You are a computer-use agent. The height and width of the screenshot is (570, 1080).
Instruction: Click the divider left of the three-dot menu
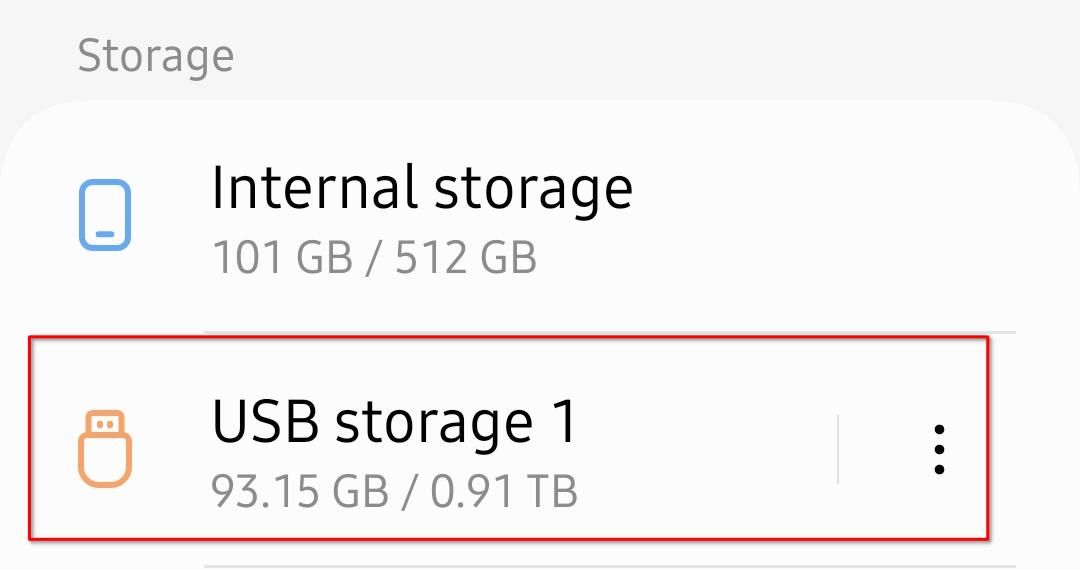837,449
